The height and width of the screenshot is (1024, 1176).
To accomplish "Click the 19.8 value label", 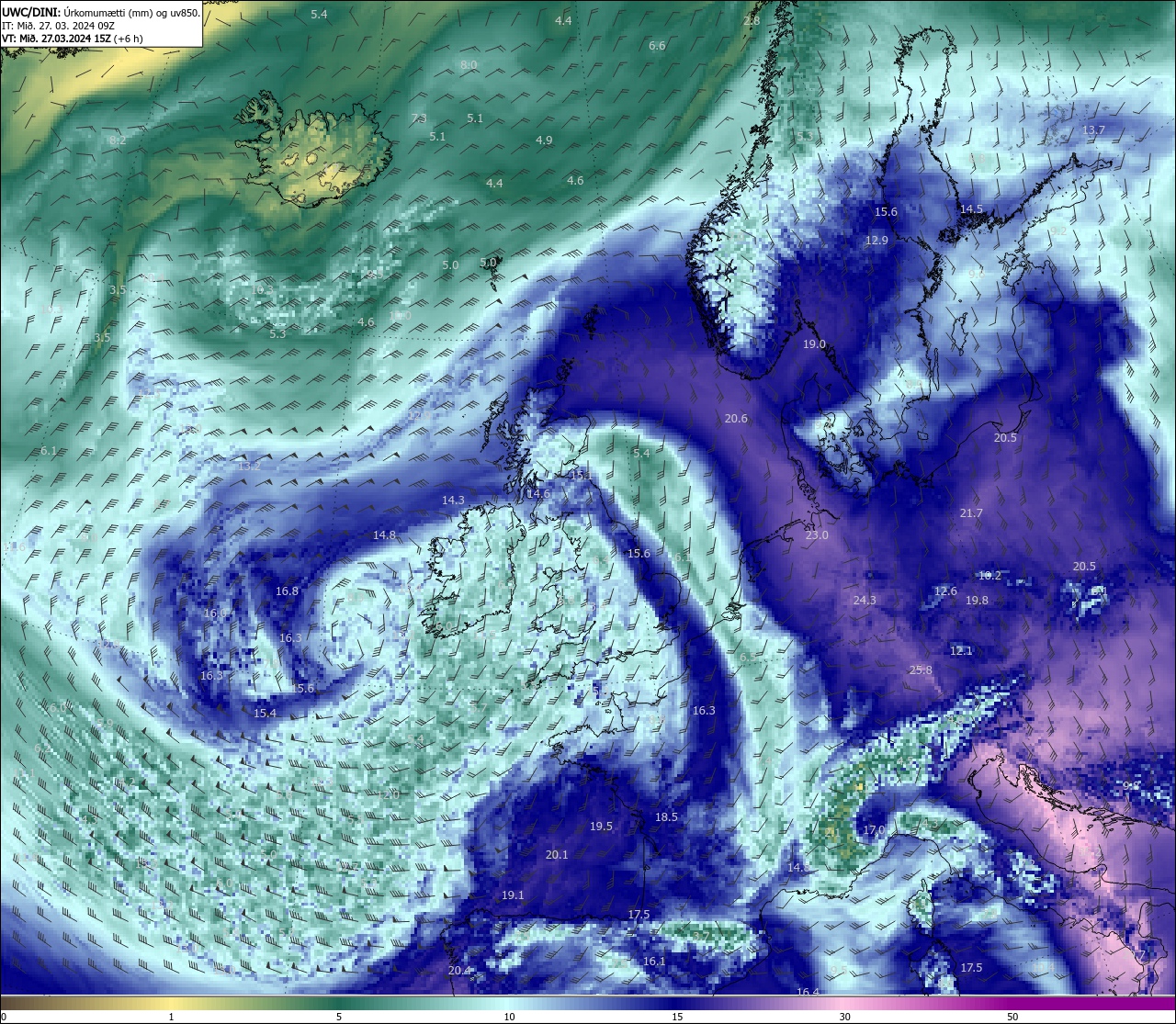I will [977, 600].
